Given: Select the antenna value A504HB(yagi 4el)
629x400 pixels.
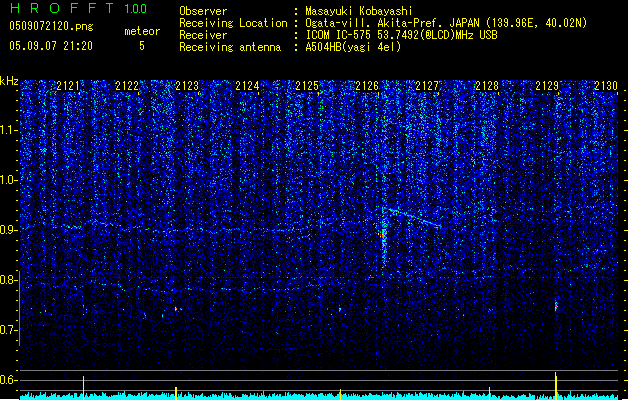Looking at the screenshot, I should pyautogui.click(x=353, y=47).
